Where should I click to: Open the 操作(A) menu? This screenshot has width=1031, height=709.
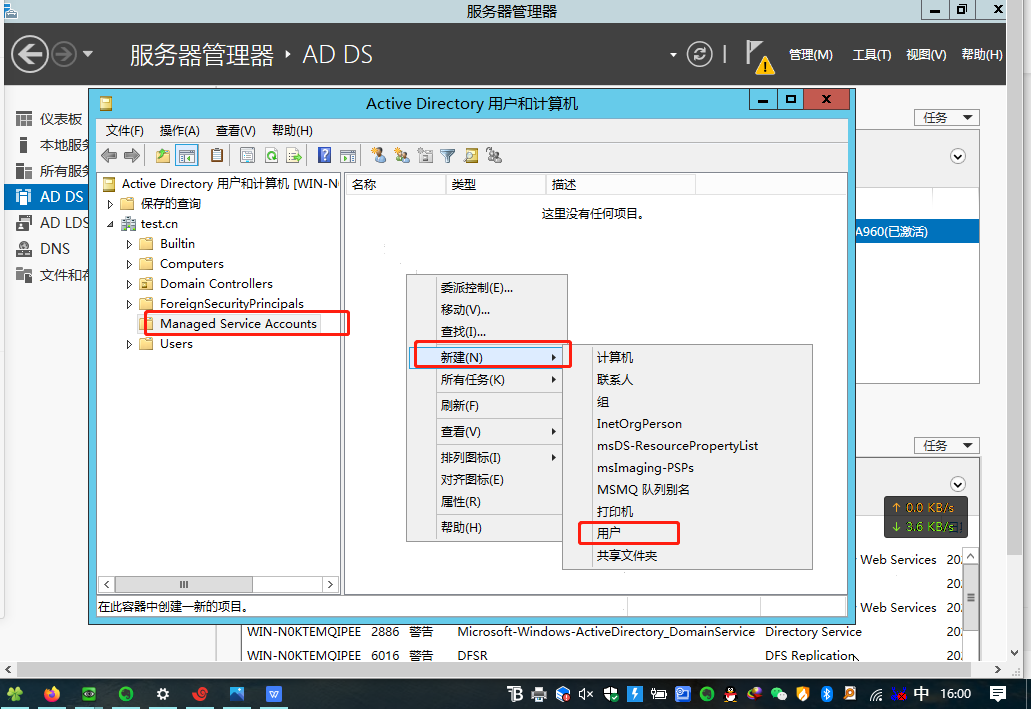[x=180, y=131]
